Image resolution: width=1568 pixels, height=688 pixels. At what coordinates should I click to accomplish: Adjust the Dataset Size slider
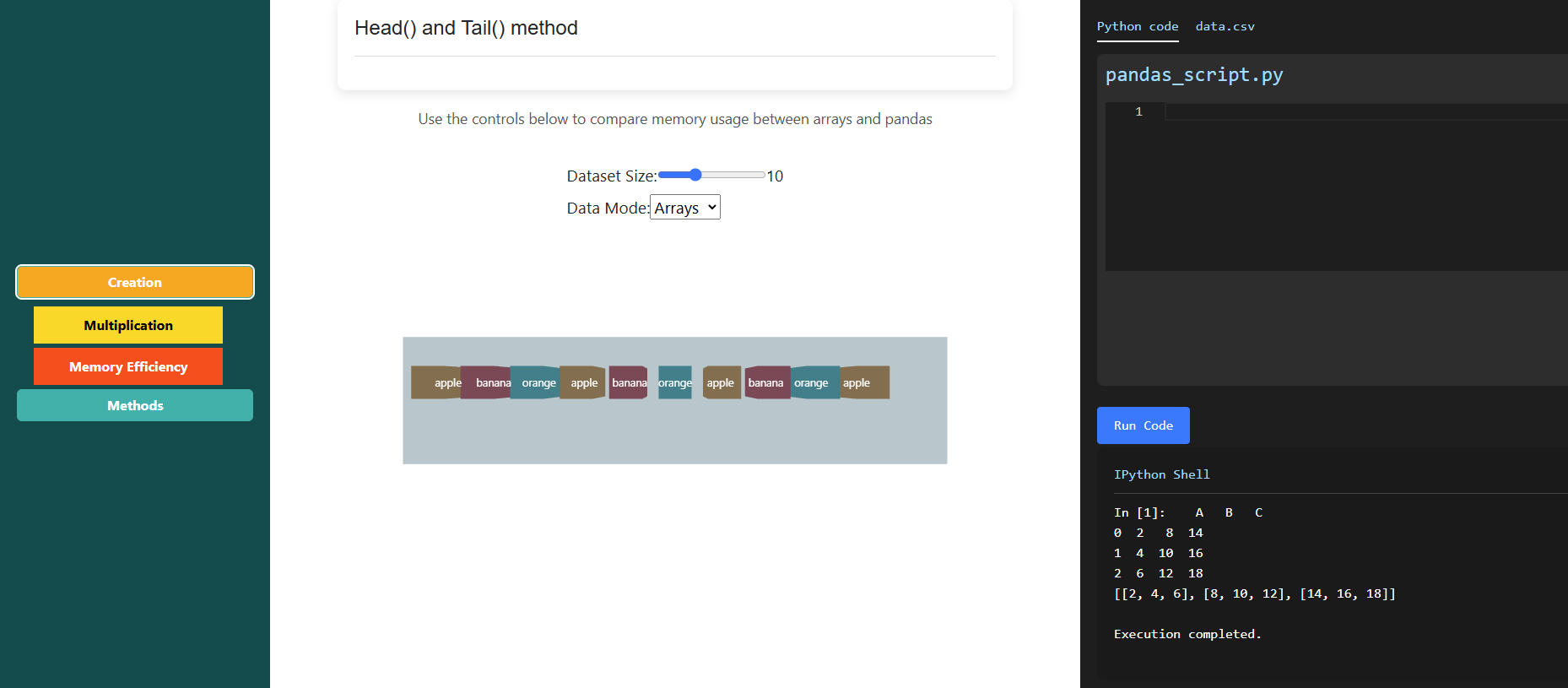[711, 175]
